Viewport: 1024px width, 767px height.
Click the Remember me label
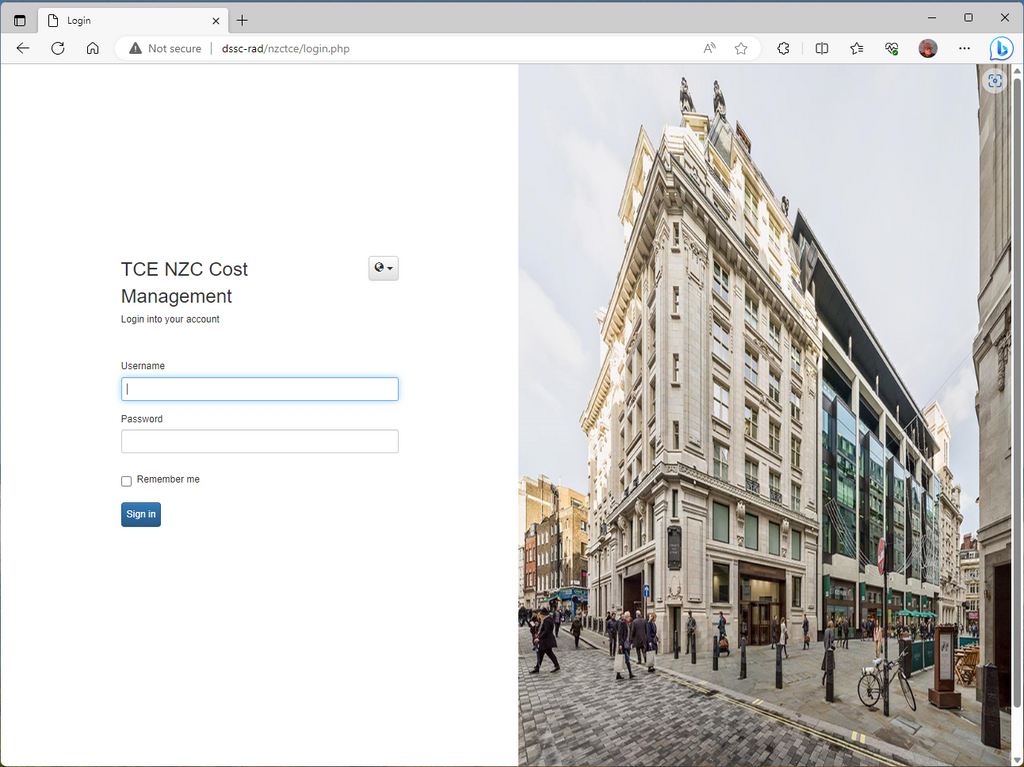point(168,479)
